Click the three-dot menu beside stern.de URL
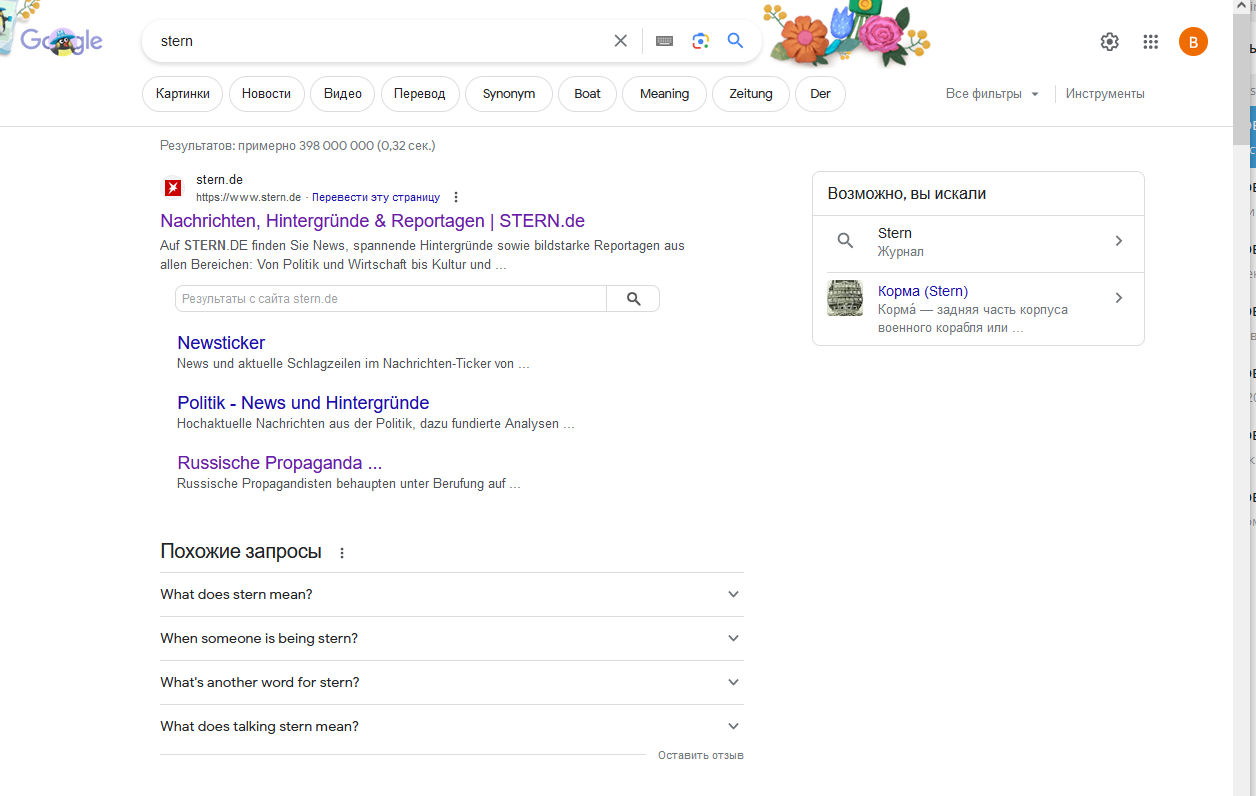 pyautogui.click(x=456, y=197)
